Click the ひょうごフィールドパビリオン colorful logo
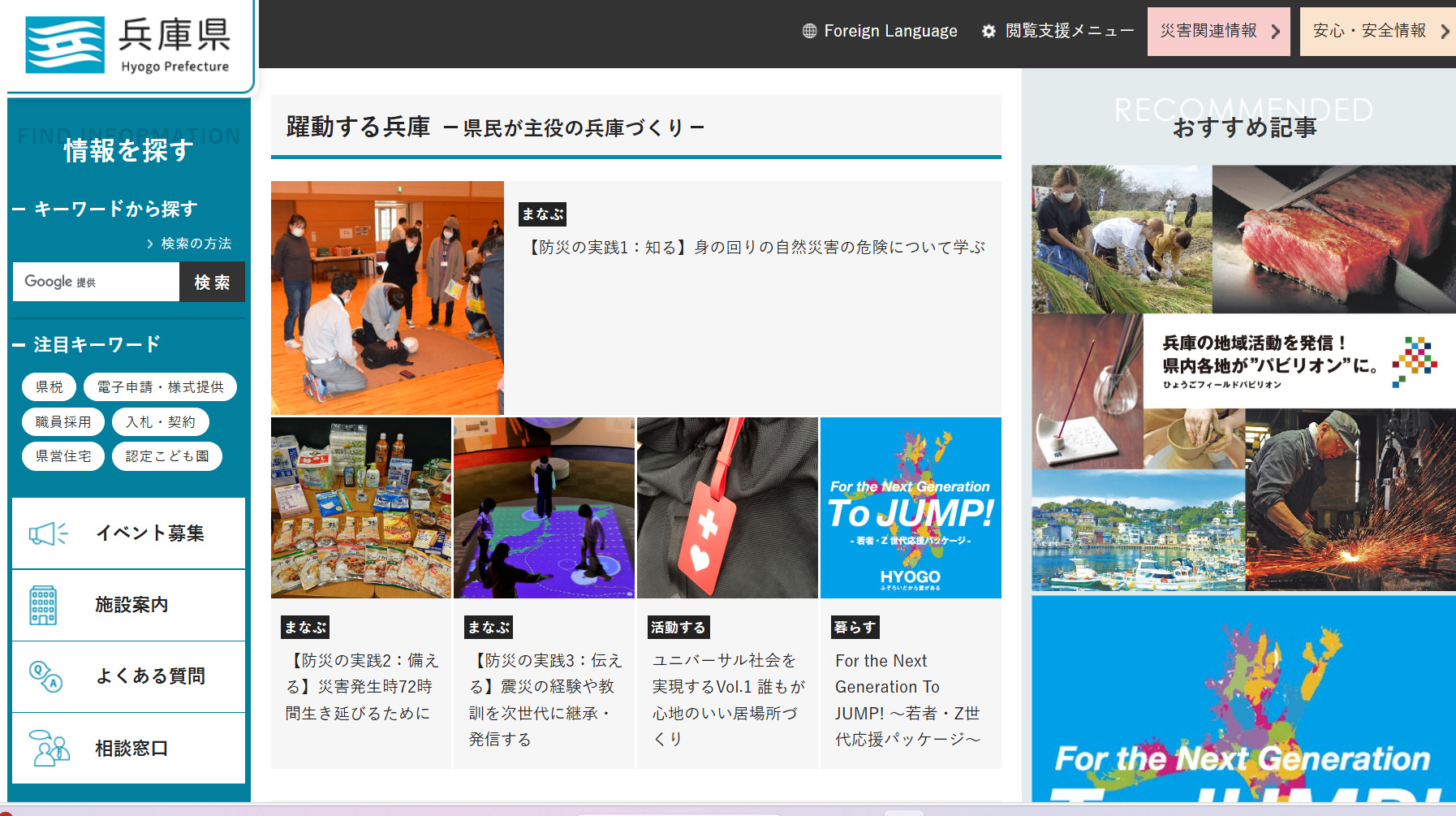The width and height of the screenshot is (1456, 816). tap(1414, 361)
